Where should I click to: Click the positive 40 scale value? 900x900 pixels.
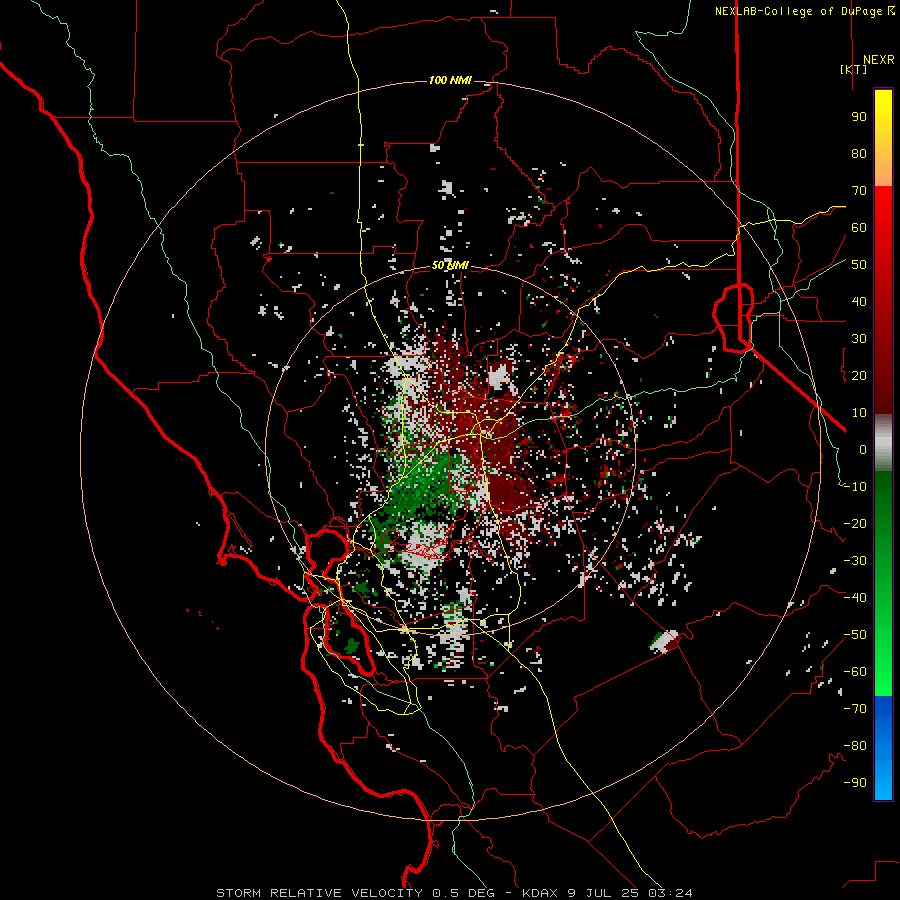859,301
